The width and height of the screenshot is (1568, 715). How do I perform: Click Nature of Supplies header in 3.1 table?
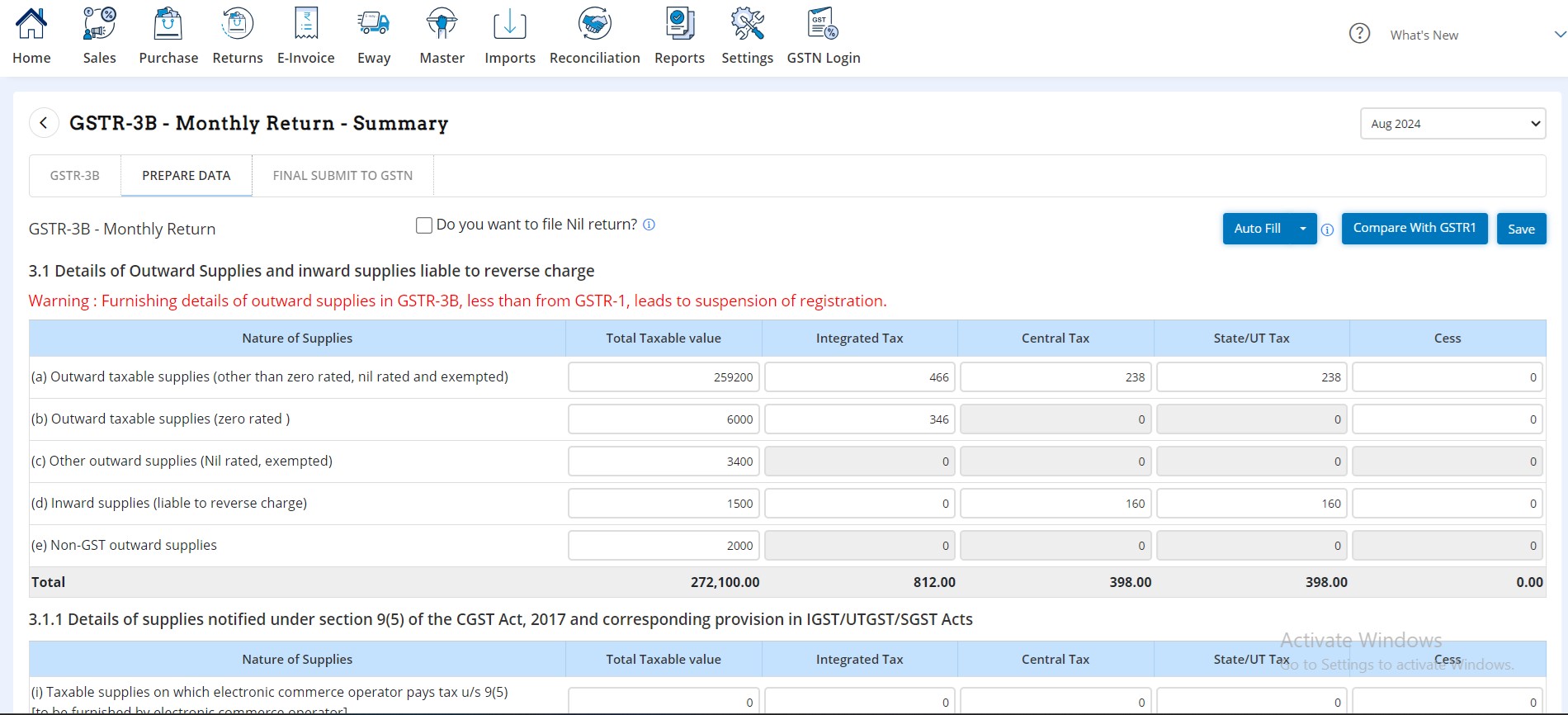297,339
